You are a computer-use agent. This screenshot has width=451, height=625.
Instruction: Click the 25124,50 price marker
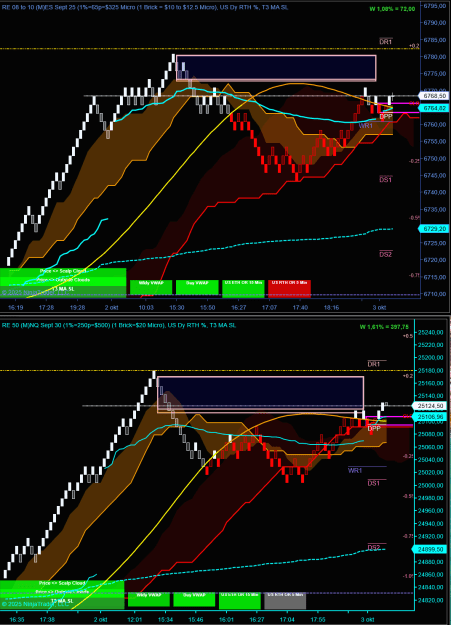(432, 406)
